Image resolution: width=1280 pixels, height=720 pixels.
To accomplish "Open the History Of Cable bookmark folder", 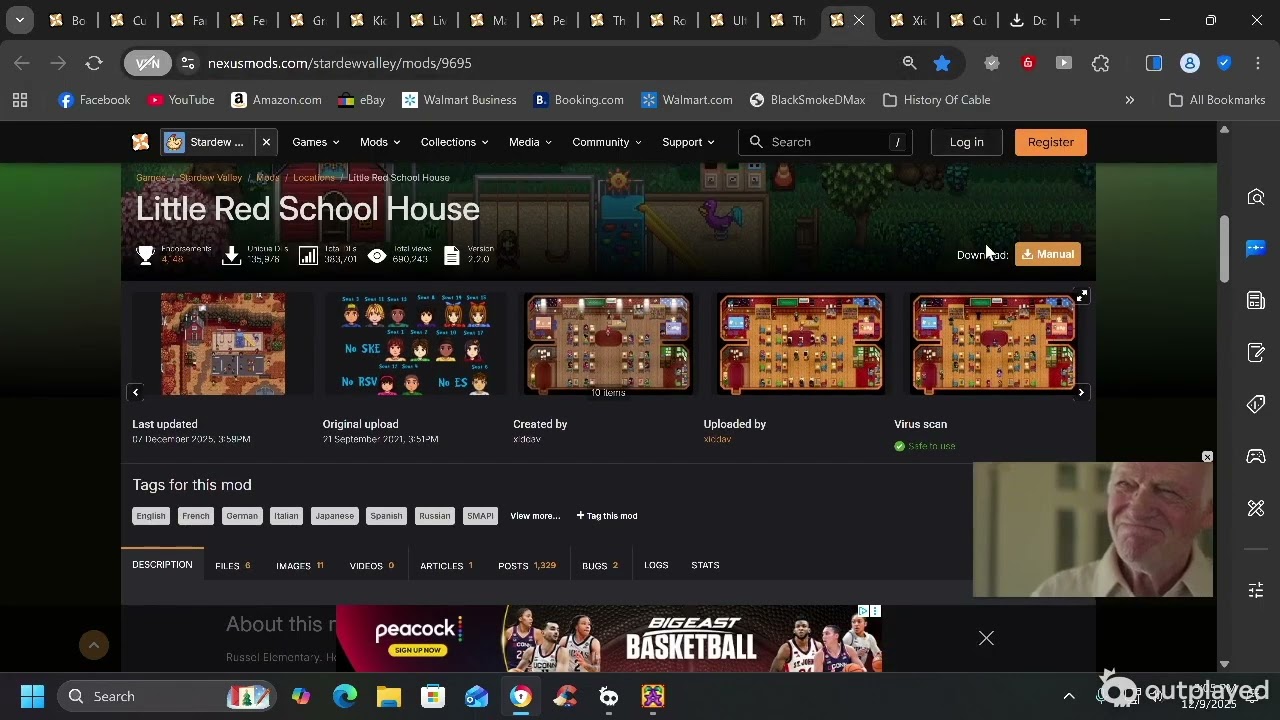I will [x=937, y=100].
